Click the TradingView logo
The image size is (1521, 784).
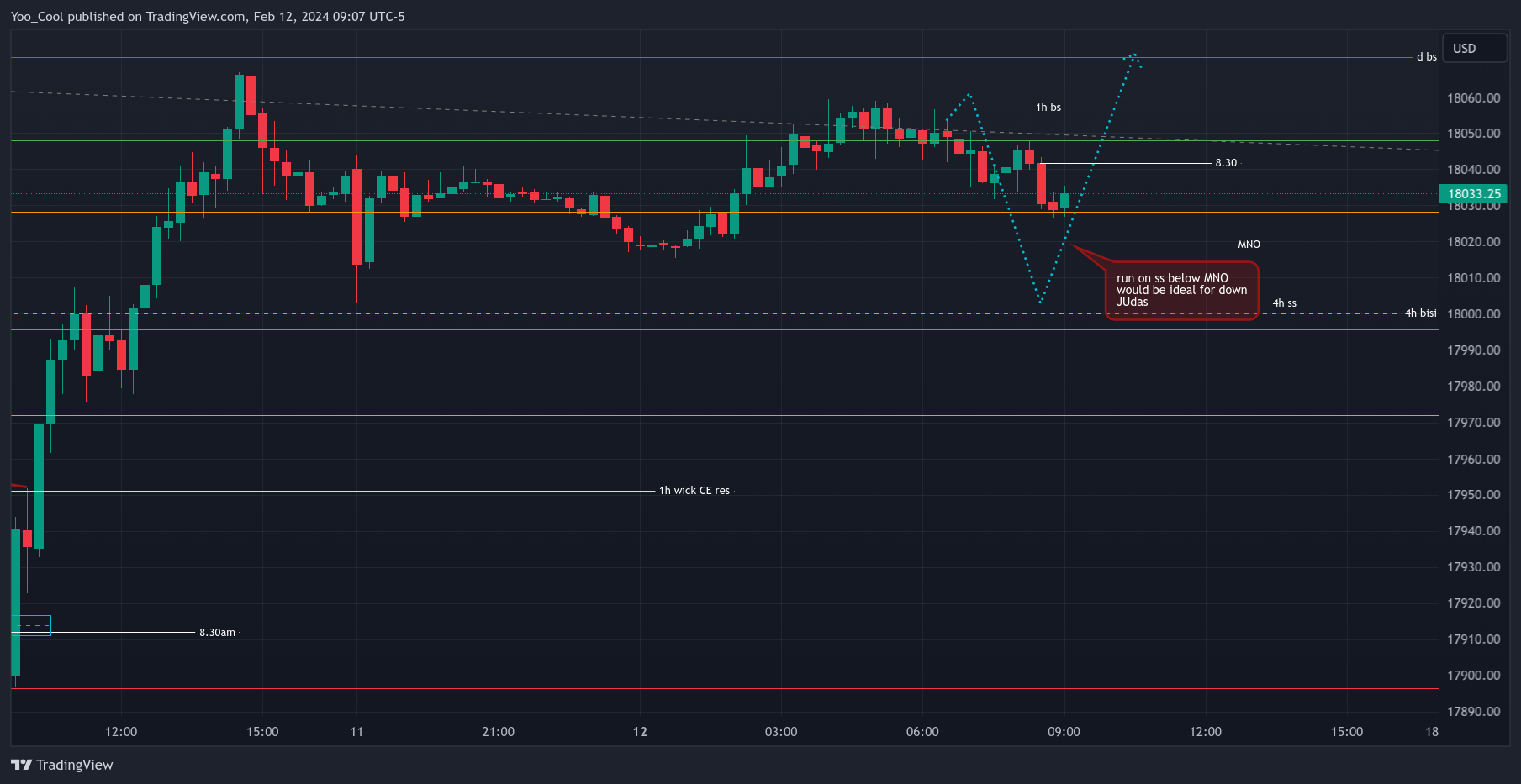click(62, 765)
